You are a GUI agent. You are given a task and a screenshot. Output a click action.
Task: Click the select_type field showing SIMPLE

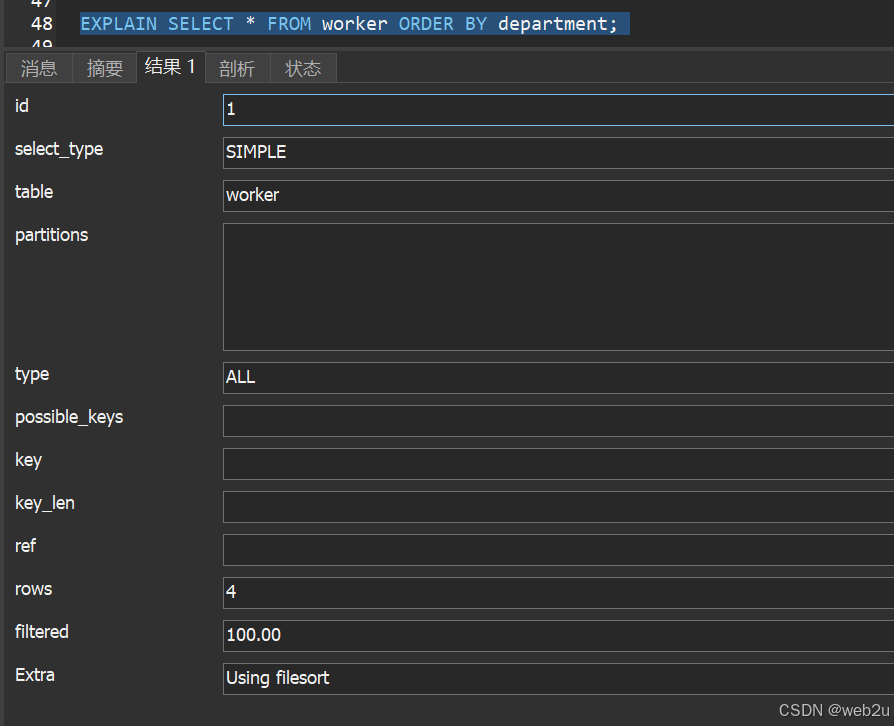(x=558, y=153)
